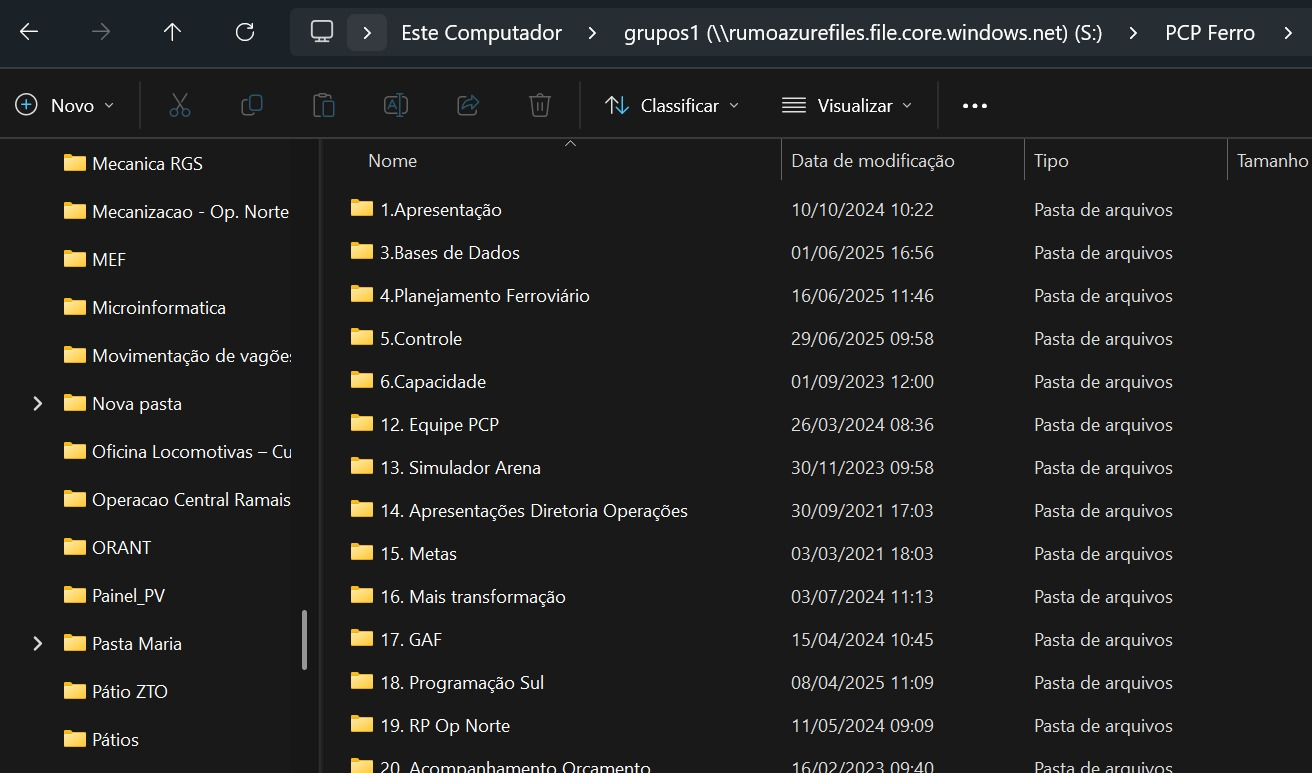
Task: Click the PCP Ferro breadcrumb
Action: 1210,33
